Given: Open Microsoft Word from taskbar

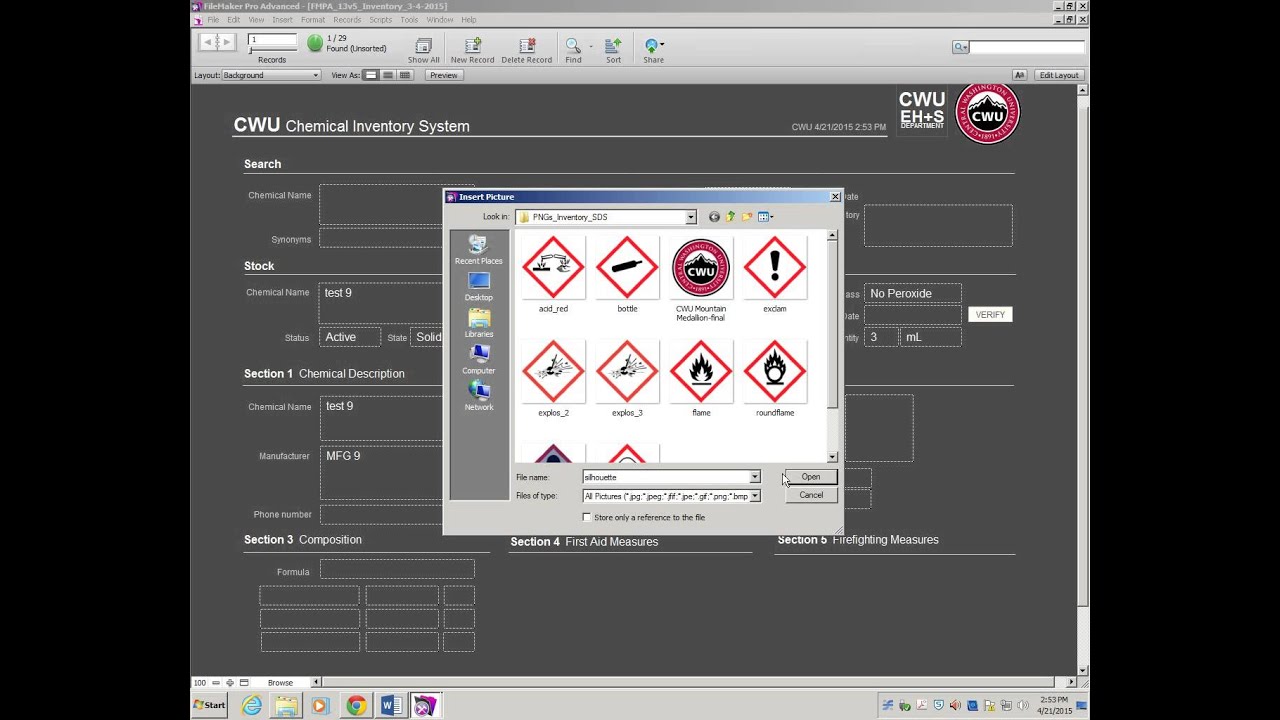Looking at the screenshot, I should tap(391, 706).
